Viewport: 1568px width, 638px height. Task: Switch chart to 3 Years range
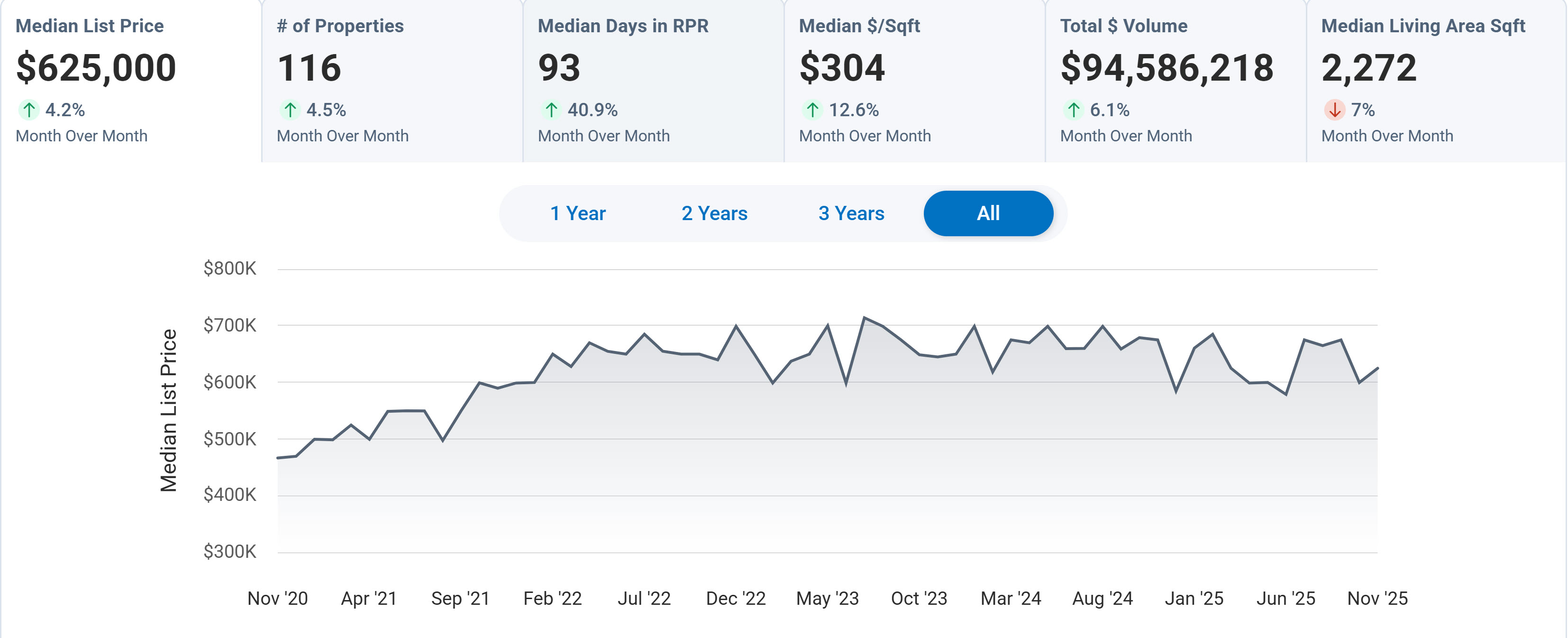point(851,213)
